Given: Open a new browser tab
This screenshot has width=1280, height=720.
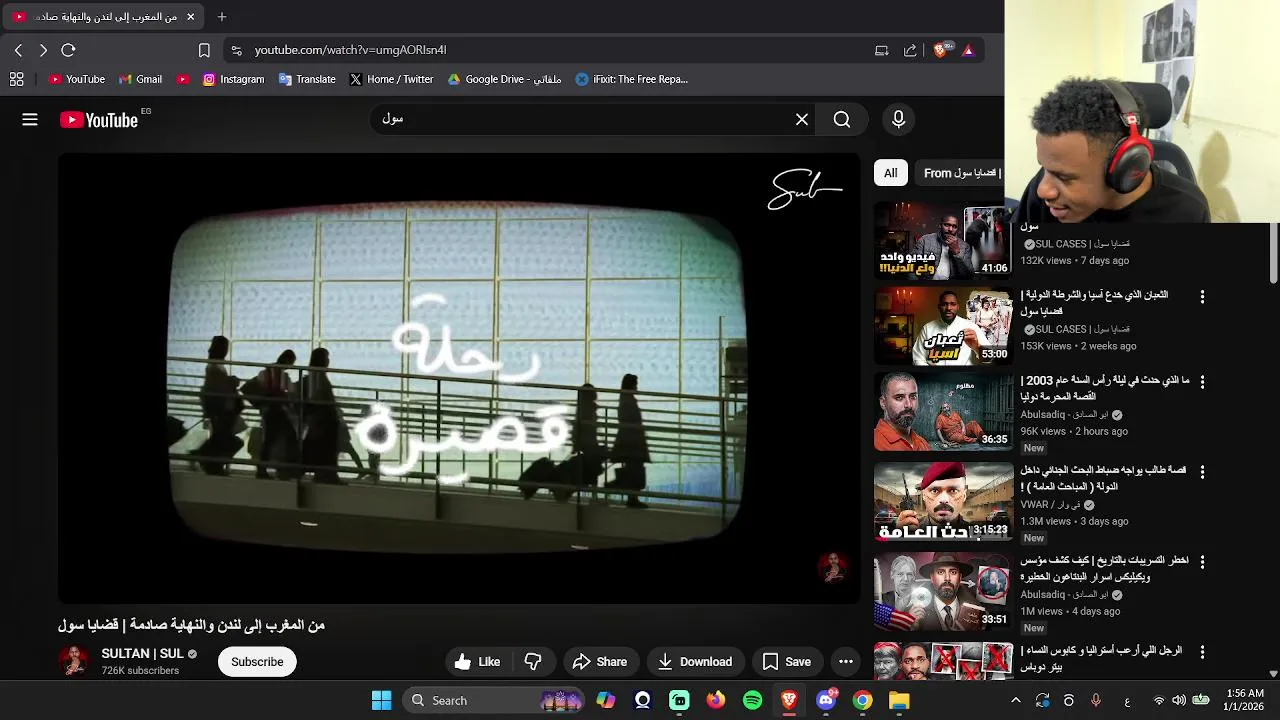Looking at the screenshot, I should [x=222, y=17].
